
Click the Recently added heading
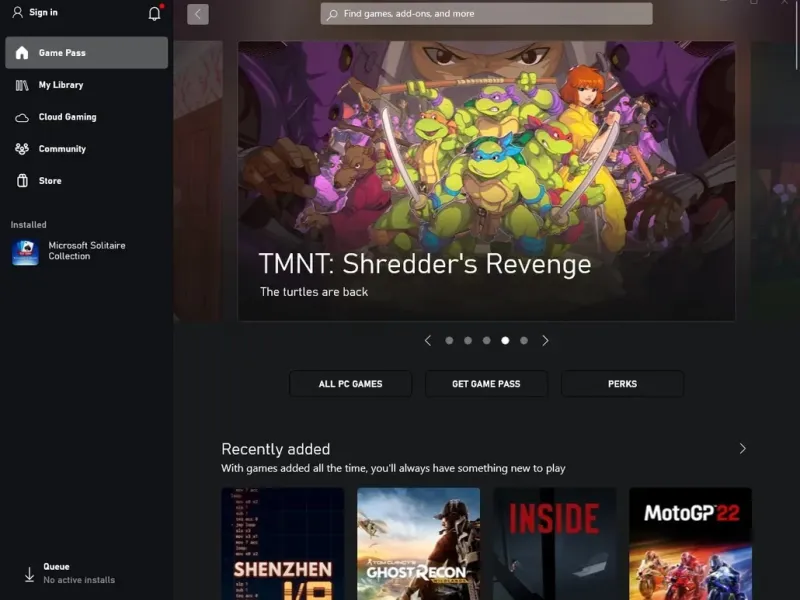(x=276, y=449)
